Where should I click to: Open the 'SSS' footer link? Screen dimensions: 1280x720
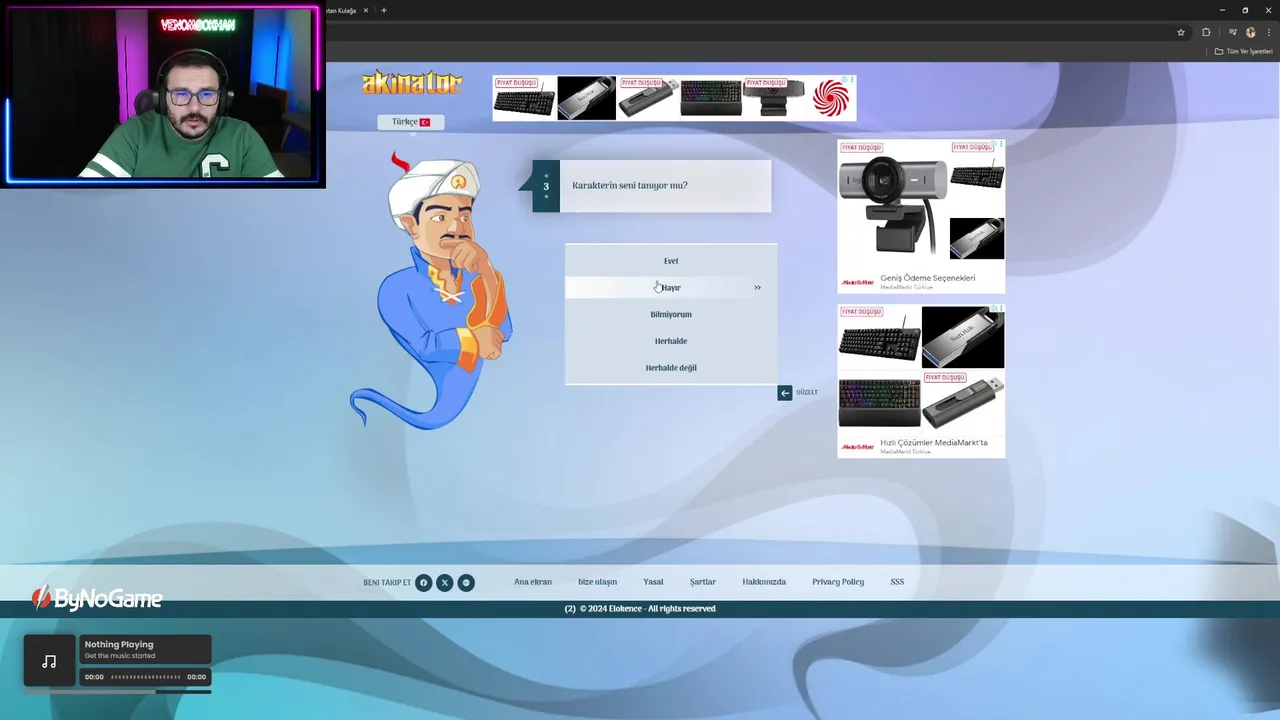click(897, 582)
